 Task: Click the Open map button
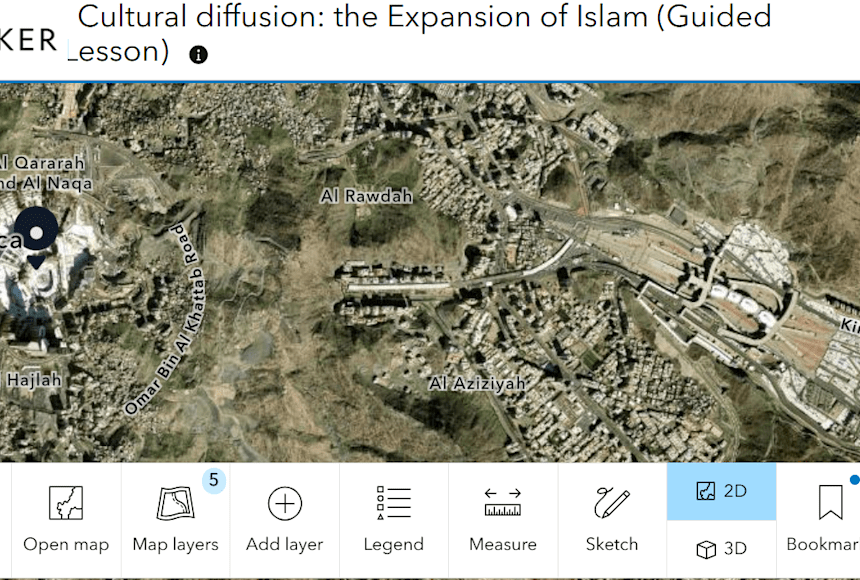pos(66,520)
